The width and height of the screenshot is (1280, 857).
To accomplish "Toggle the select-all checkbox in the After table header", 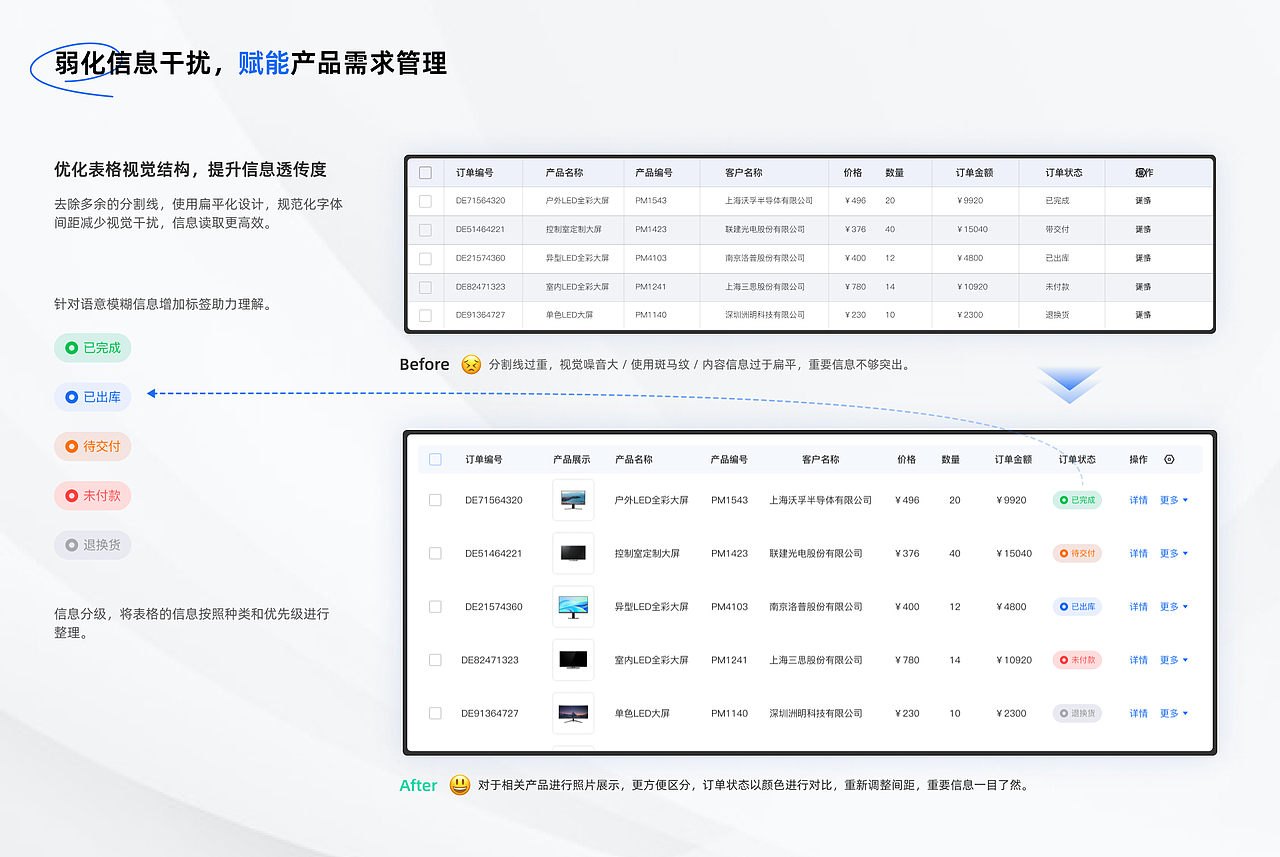I will [x=435, y=459].
